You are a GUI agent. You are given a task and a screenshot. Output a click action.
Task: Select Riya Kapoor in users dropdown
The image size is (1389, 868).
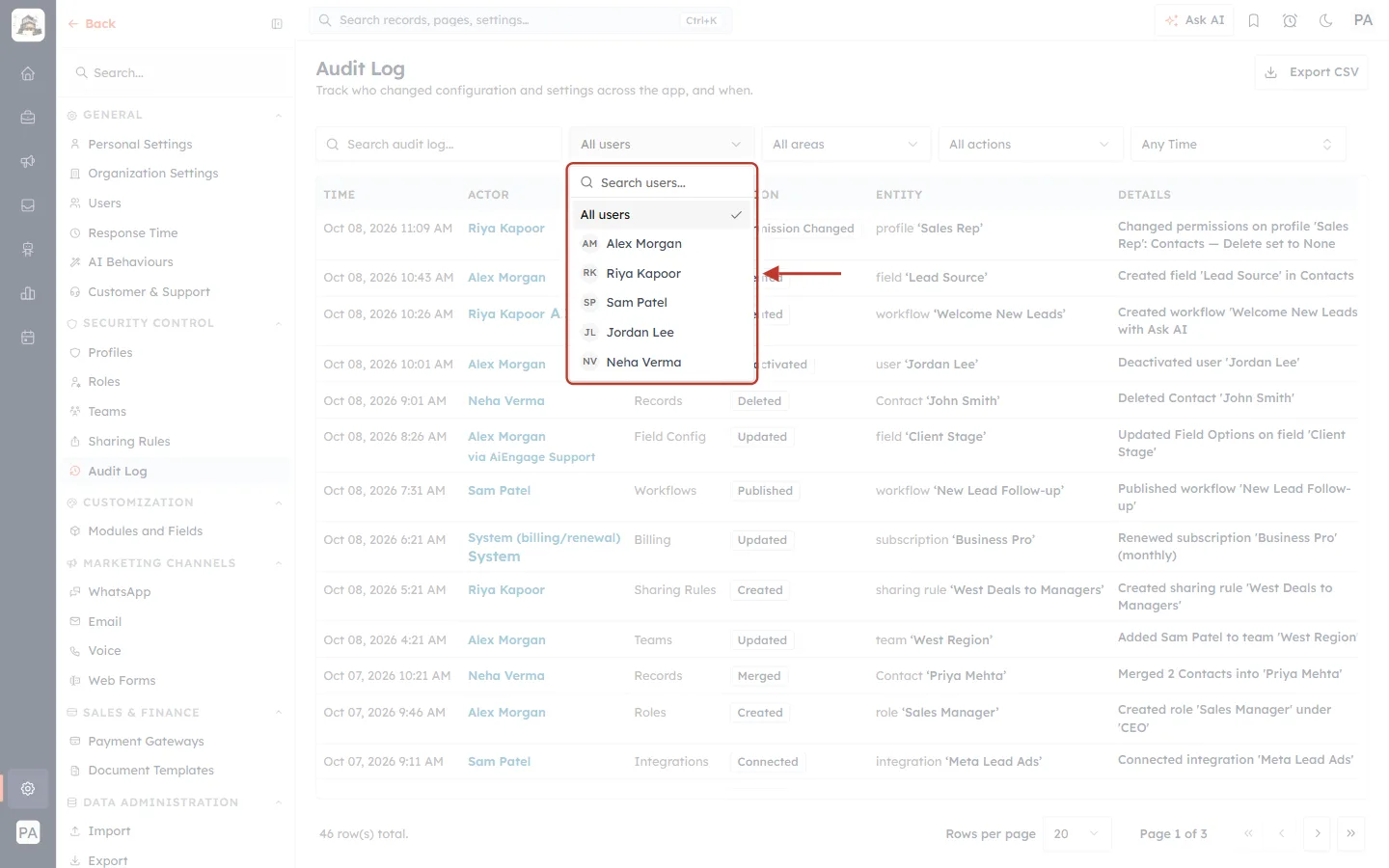coord(662,274)
